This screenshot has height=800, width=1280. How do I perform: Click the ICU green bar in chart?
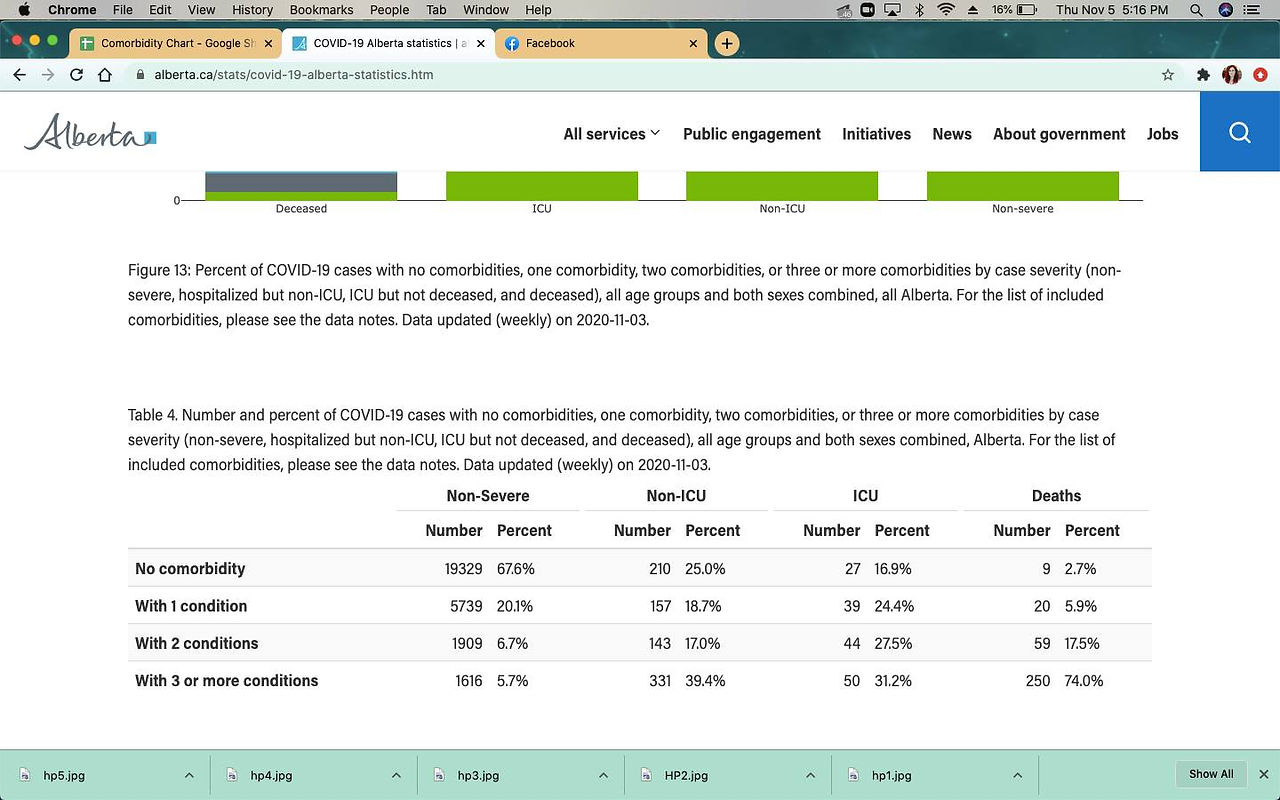click(542, 186)
